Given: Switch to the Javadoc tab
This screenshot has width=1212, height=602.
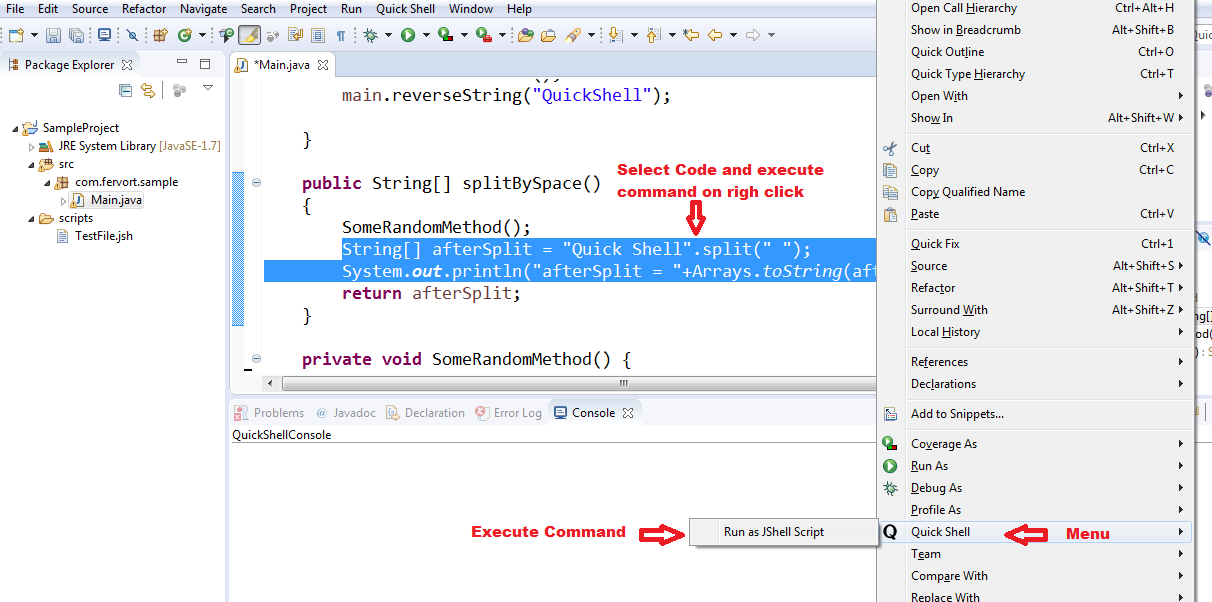Looking at the screenshot, I should click(x=346, y=413).
